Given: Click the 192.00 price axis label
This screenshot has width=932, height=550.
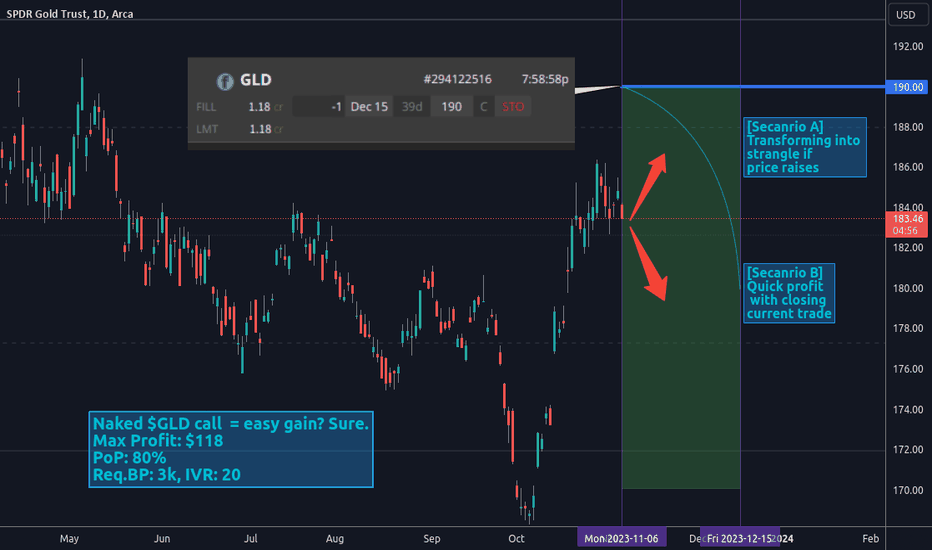Looking at the screenshot, I should pos(908,46).
